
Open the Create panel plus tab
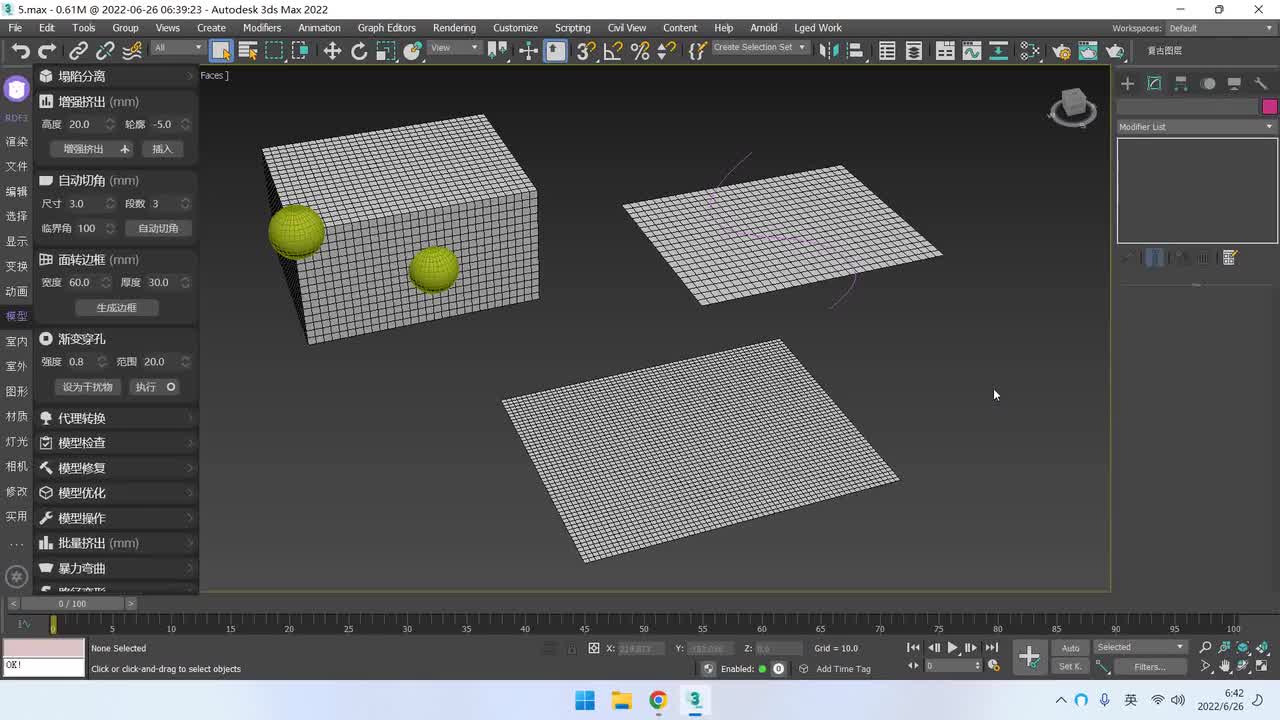(1127, 84)
